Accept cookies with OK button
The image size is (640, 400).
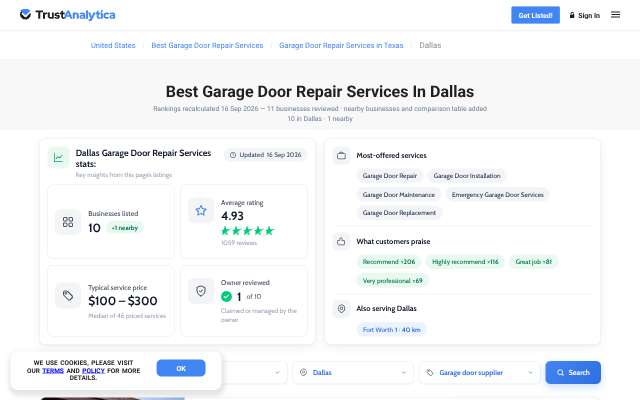181,368
